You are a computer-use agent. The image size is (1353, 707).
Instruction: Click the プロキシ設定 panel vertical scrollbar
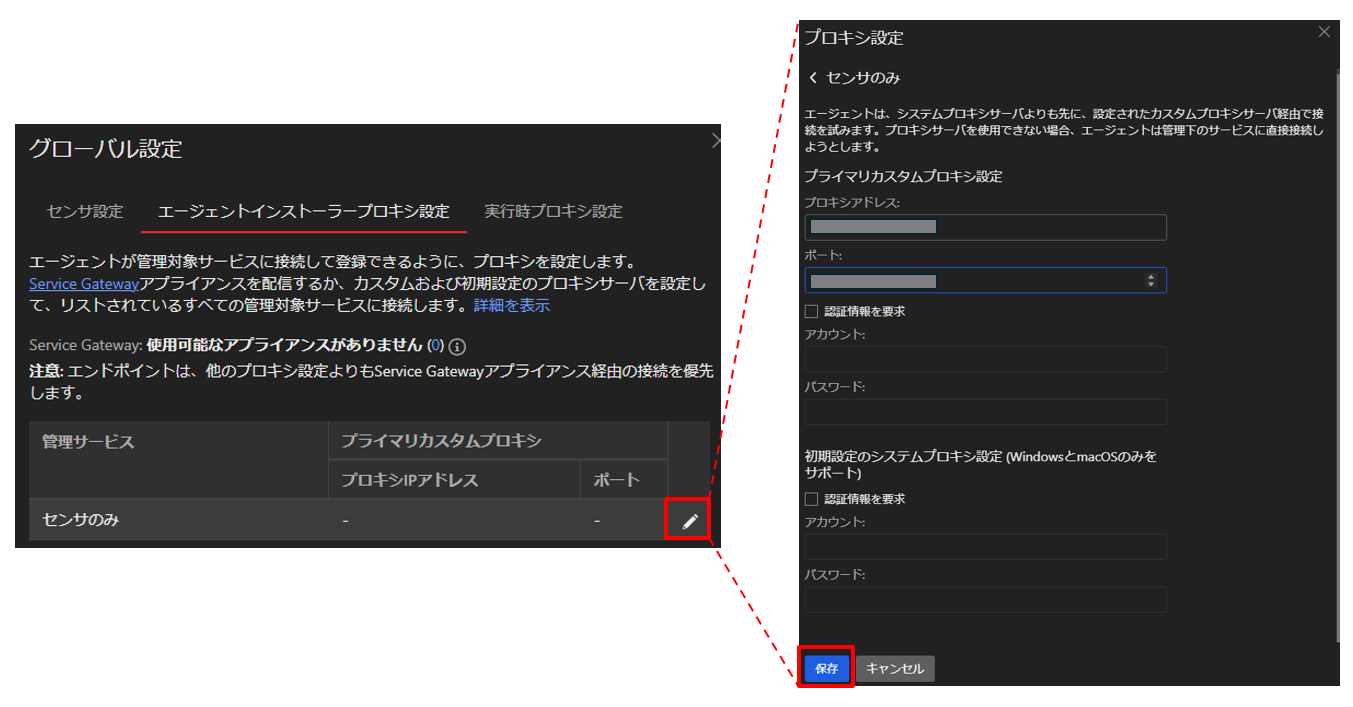point(1338,350)
